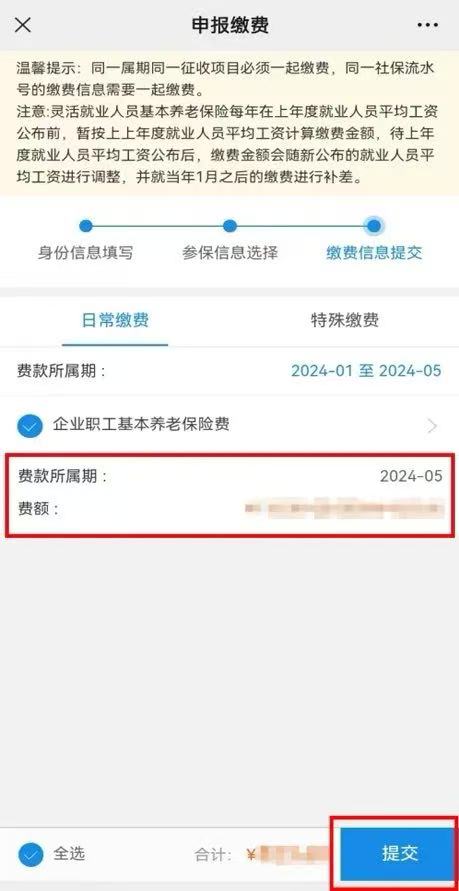The width and height of the screenshot is (459, 891).
Task: Switch to the 日常缴费 tab
Action: [x=115, y=320]
